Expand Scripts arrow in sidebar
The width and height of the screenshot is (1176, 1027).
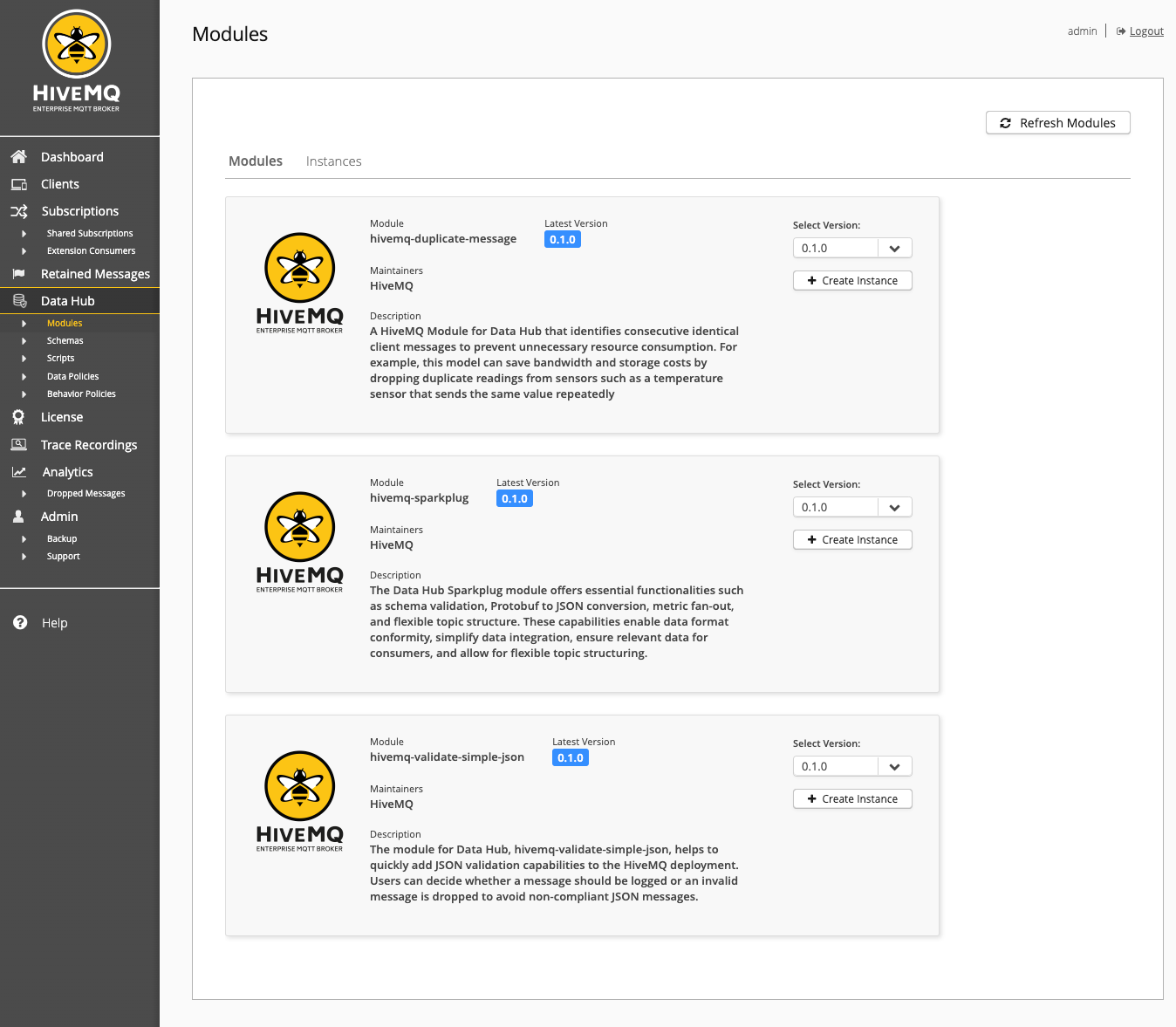coord(24,359)
